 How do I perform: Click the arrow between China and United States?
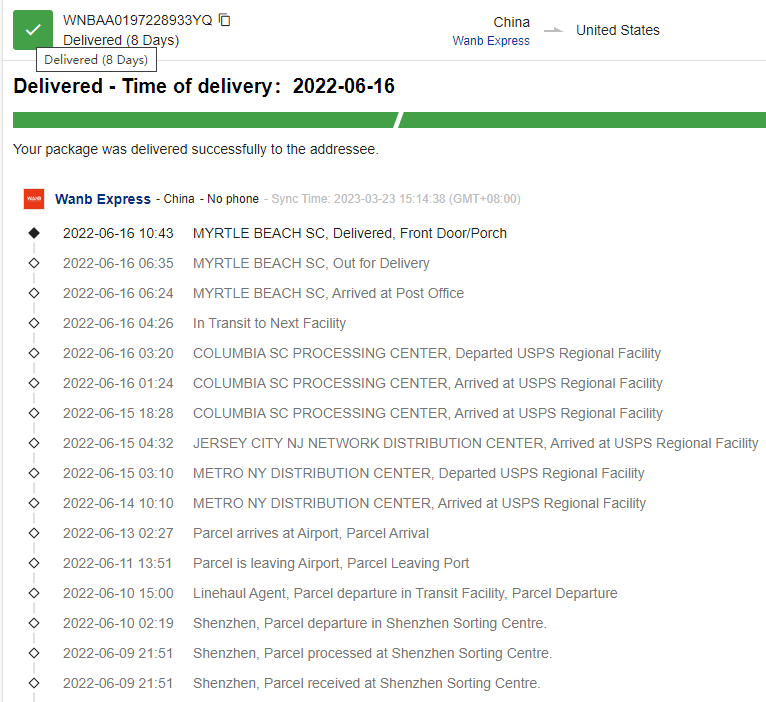[553, 30]
